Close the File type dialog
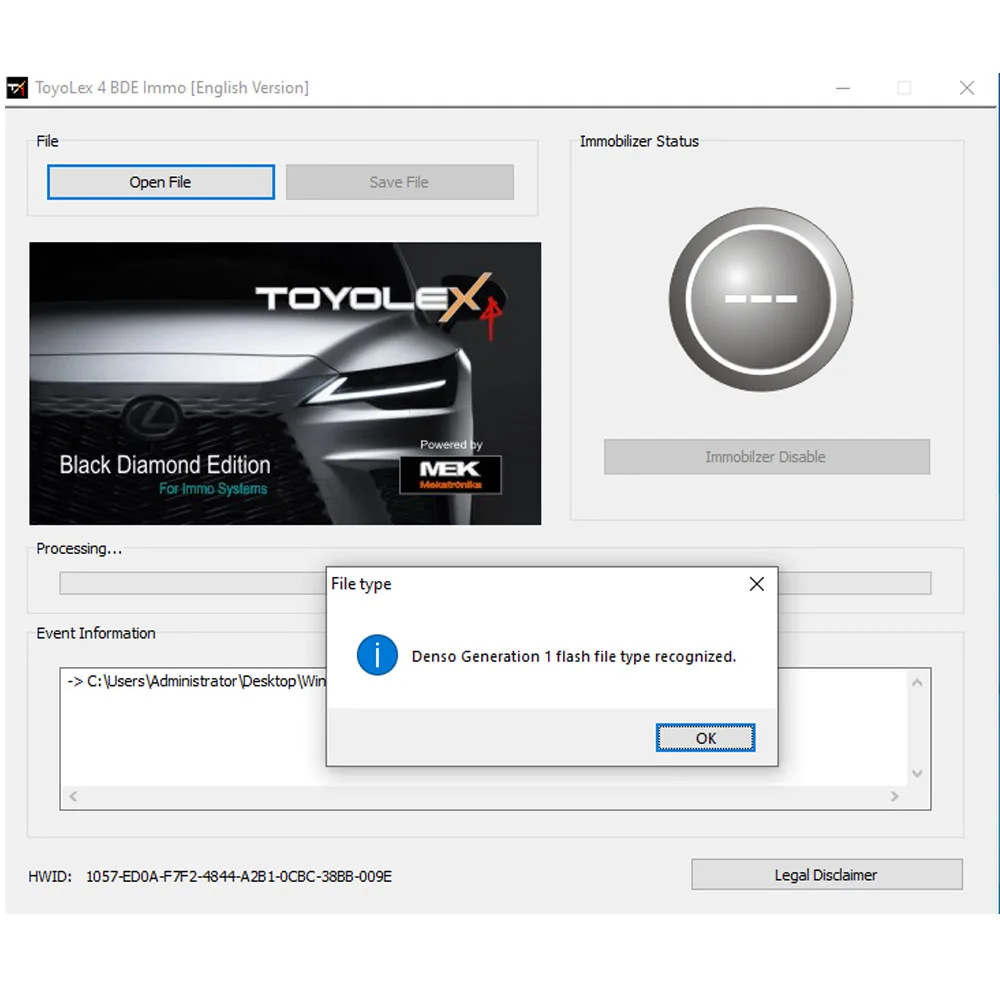The width and height of the screenshot is (1000, 1000). point(756,584)
